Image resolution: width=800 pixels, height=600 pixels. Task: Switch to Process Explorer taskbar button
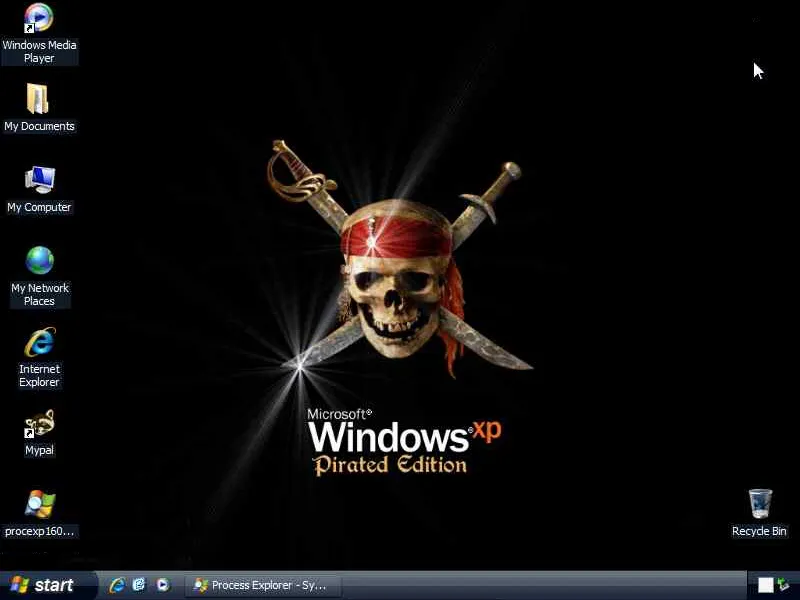tap(263, 585)
